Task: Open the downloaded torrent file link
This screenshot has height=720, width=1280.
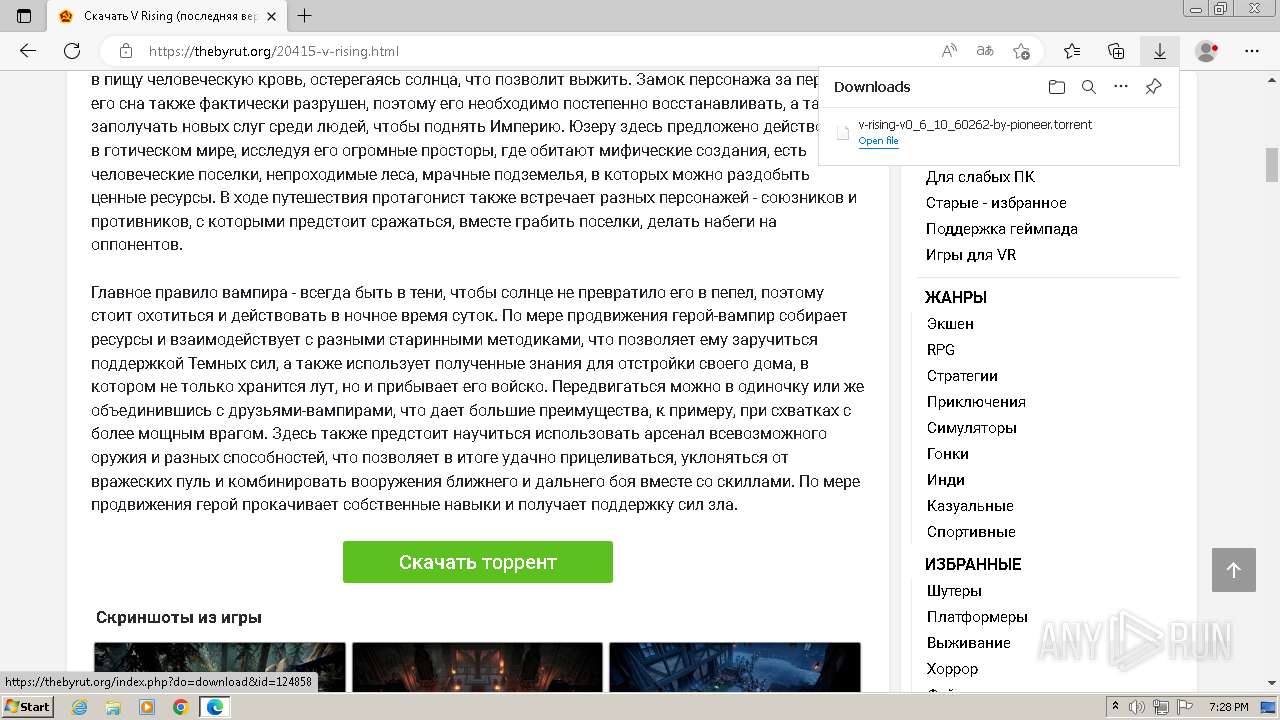Action: [x=878, y=141]
